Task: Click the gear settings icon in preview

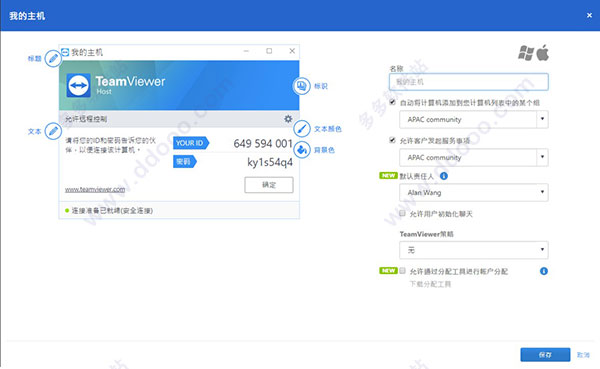Action: point(288,119)
